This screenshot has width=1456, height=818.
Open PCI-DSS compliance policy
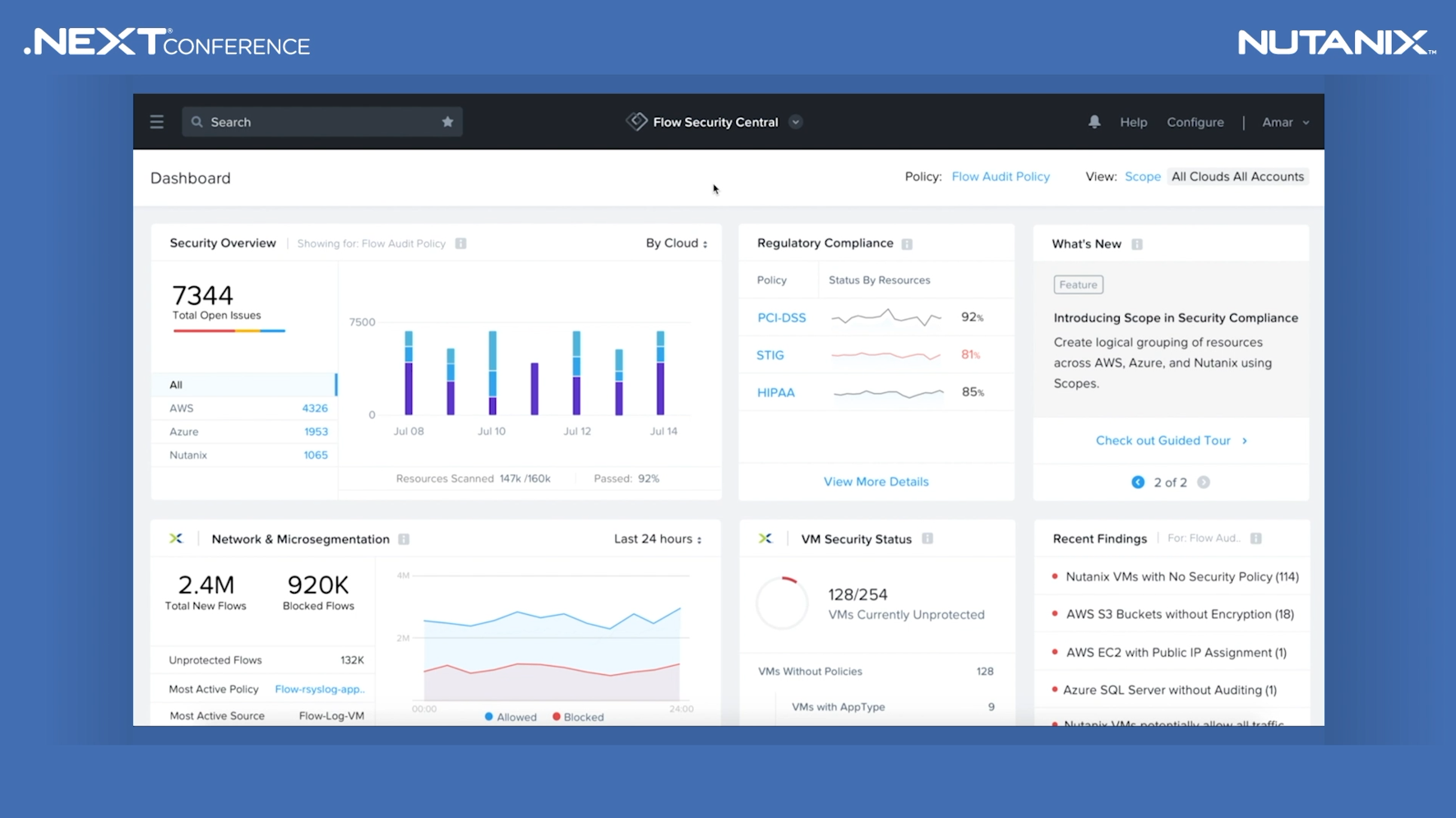(781, 317)
